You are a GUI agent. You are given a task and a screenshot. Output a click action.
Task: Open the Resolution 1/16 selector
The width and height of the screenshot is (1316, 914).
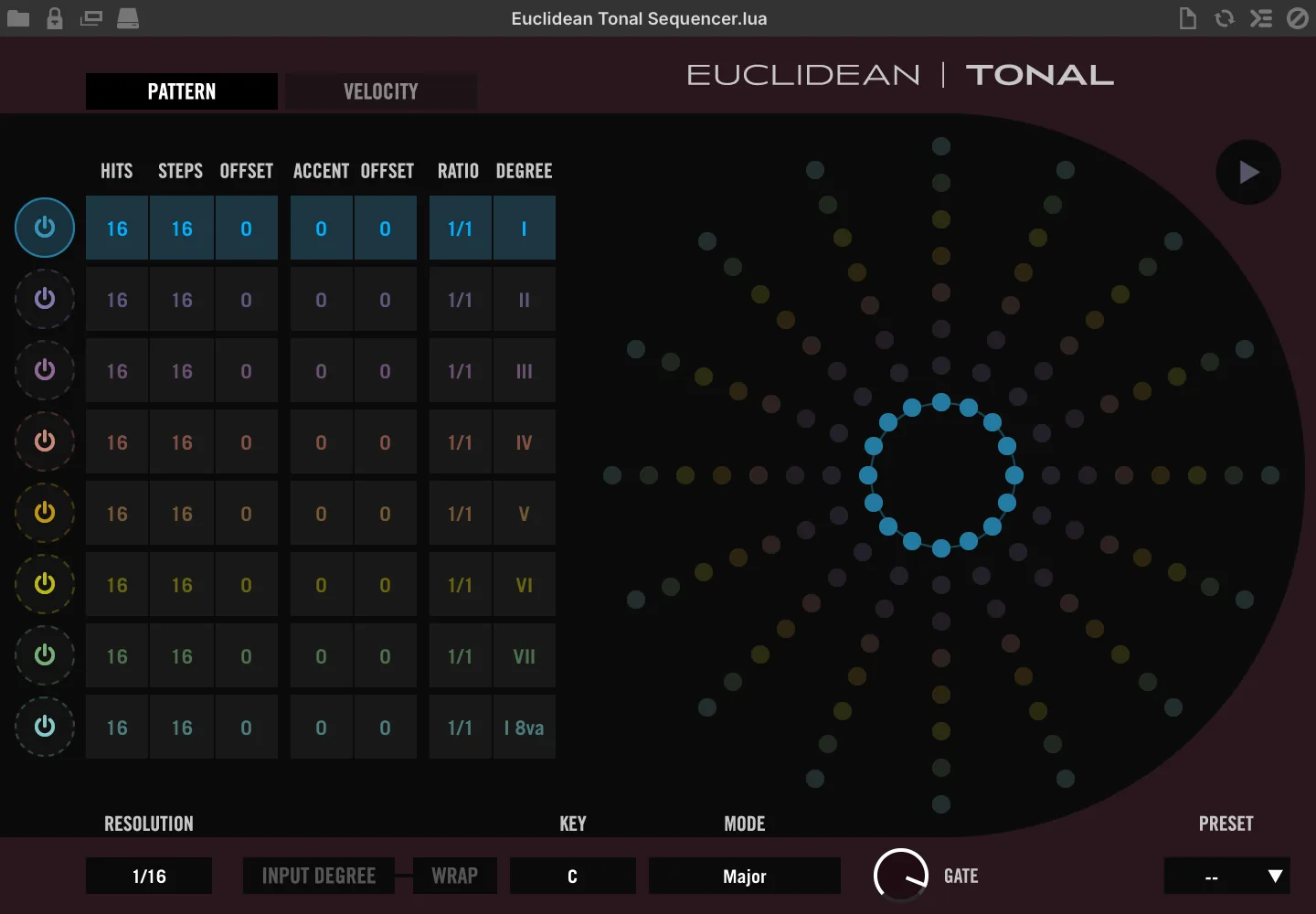click(x=149, y=876)
